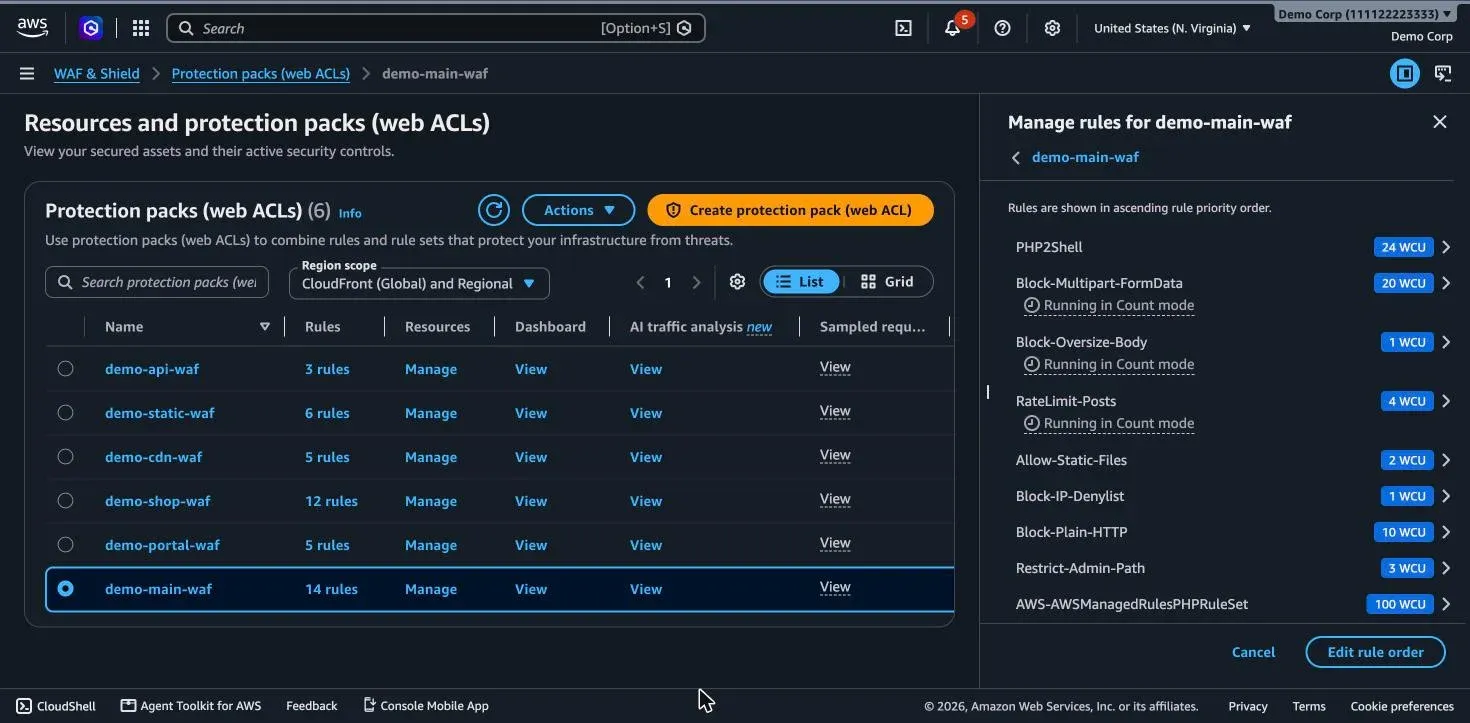
Task: Open the services grid menu icon
Action: (141, 28)
